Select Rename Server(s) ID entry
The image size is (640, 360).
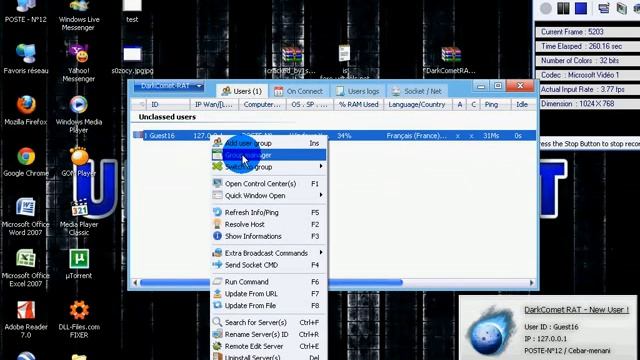coord(269,334)
